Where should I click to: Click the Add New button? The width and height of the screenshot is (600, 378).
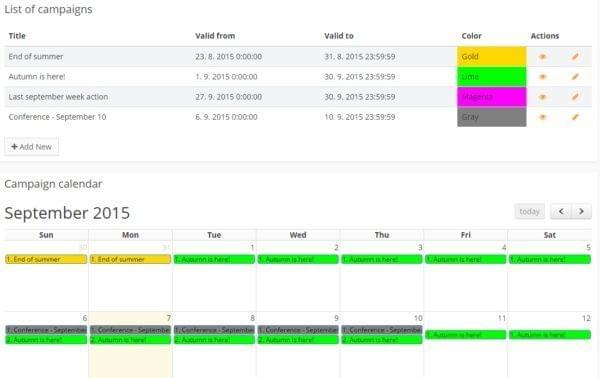(31, 147)
